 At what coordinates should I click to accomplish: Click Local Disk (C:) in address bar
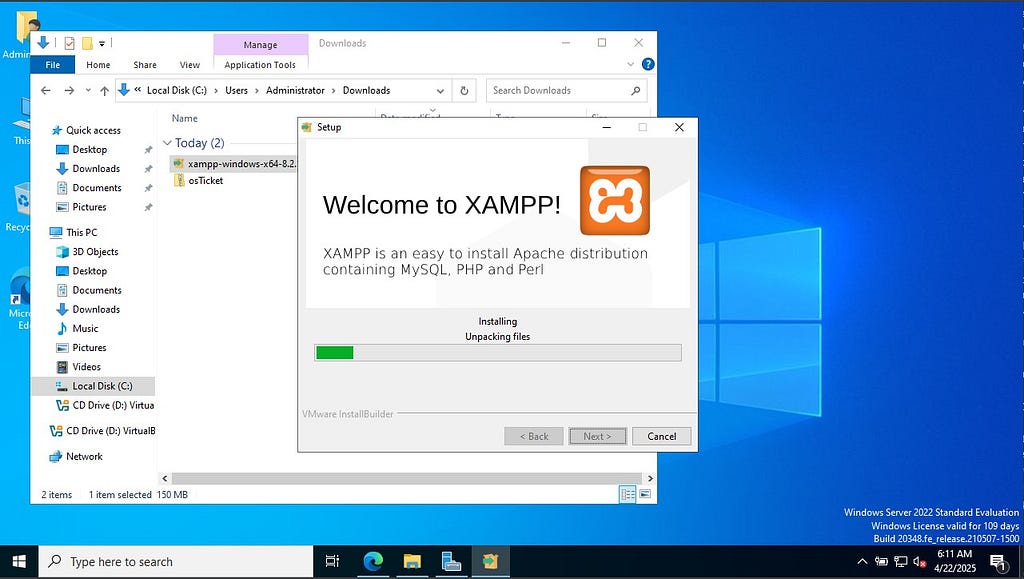point(176,90)
